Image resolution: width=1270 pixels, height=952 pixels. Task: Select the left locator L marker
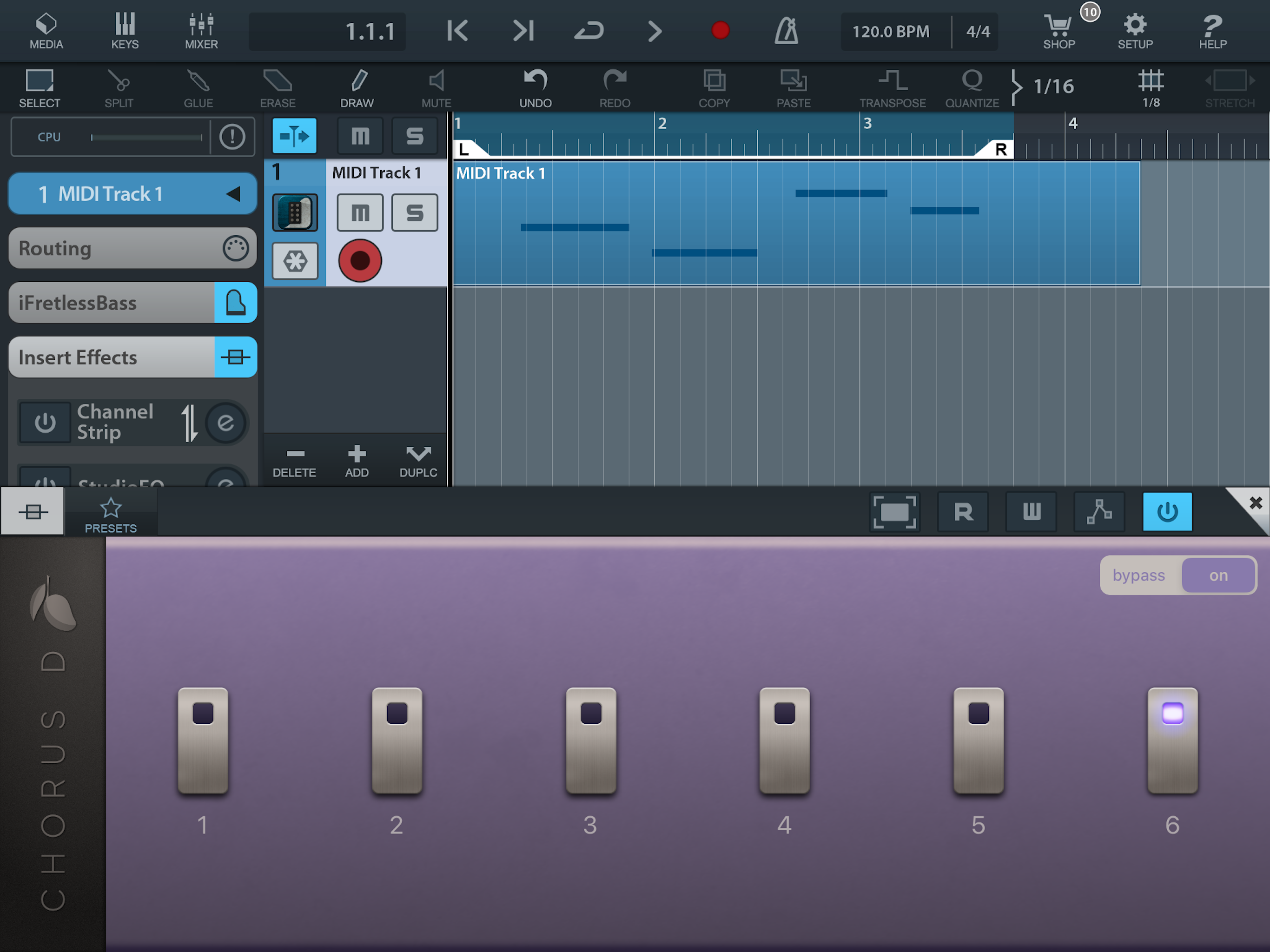click(x=466, y=149)
